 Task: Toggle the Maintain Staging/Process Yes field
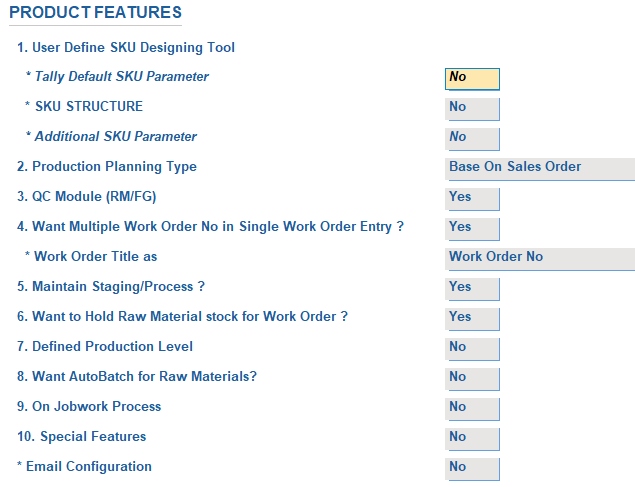pyautogui.click(x=472, y=288)
